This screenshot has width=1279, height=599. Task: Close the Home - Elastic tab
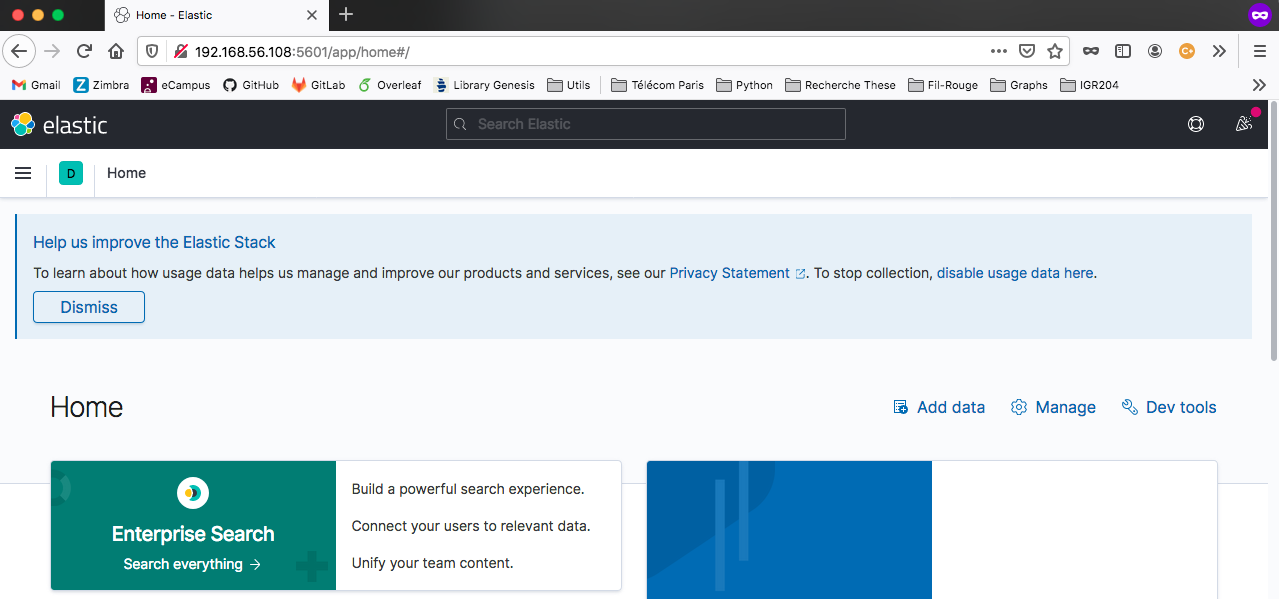coord(312,15)
